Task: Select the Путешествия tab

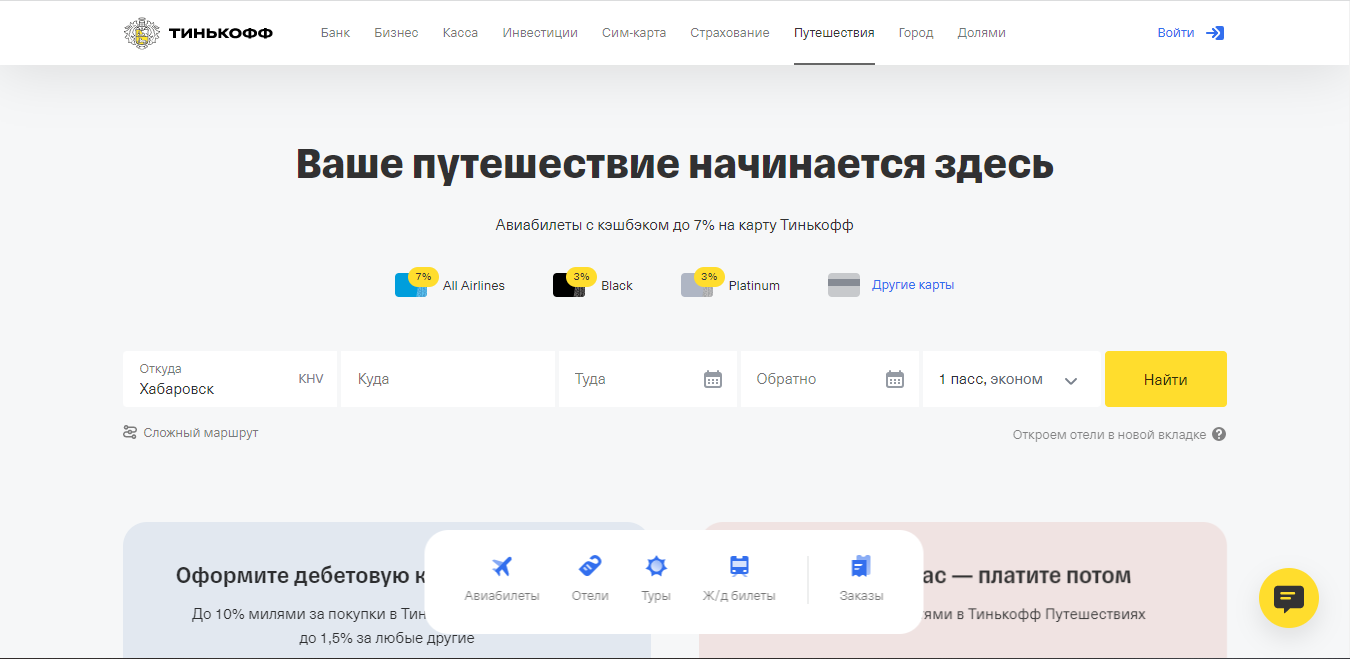Action: point(834,33)
